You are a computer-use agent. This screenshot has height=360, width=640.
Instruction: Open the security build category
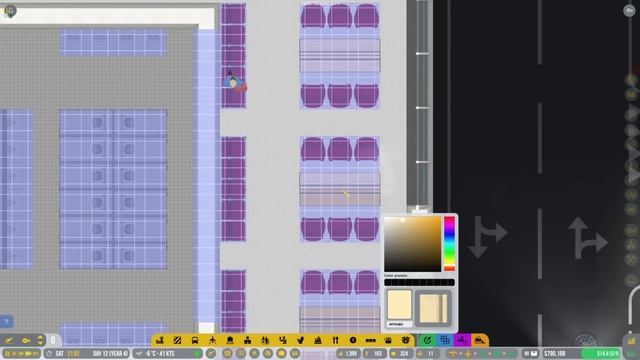[x=230, y=340]
